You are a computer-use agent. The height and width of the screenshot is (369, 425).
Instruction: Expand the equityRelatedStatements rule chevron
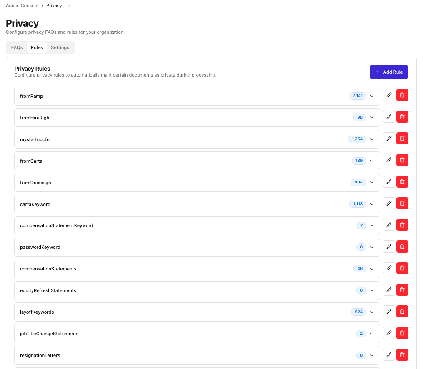point(372,291)
